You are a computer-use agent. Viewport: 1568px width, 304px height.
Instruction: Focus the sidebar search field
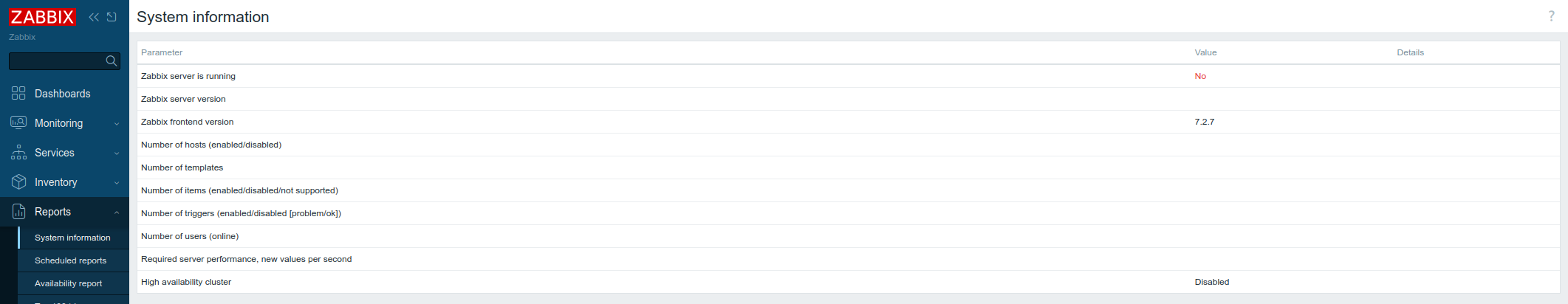click(x=58, y=61)
